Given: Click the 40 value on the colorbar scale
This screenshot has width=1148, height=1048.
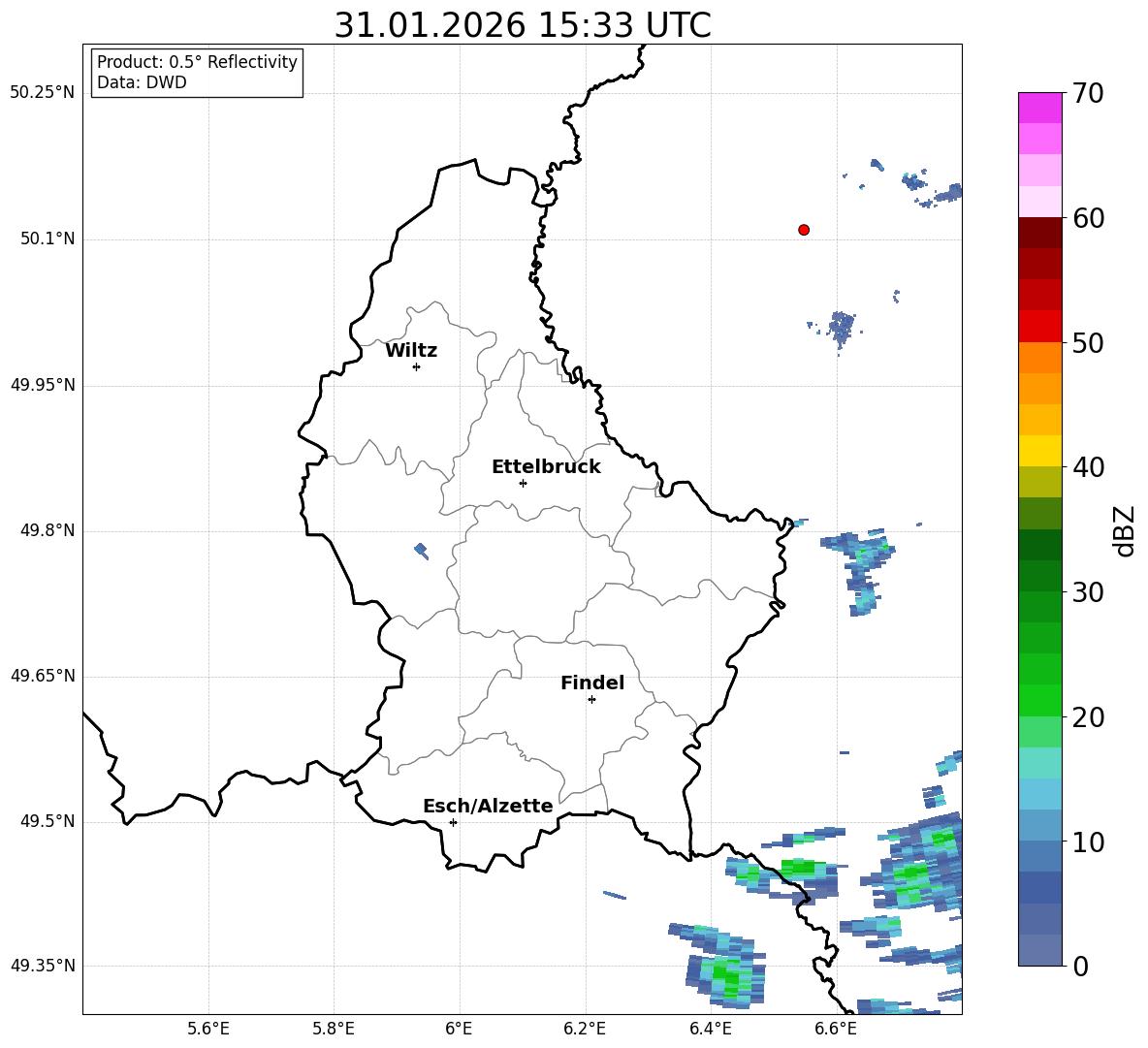Looking at the screenshot, I should pos(1088,467).
